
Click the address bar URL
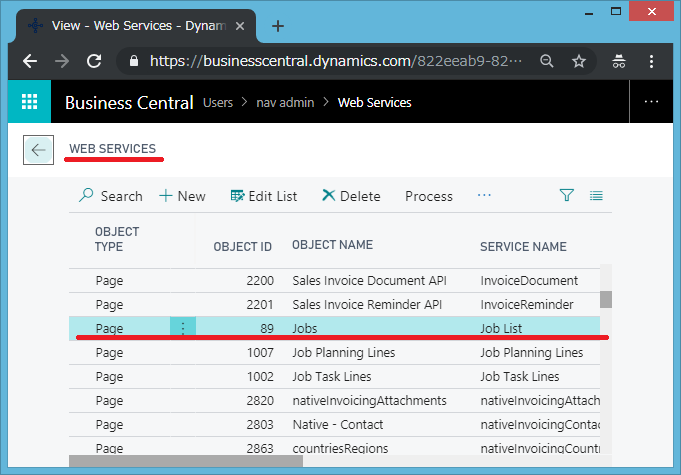coord(336,61)
